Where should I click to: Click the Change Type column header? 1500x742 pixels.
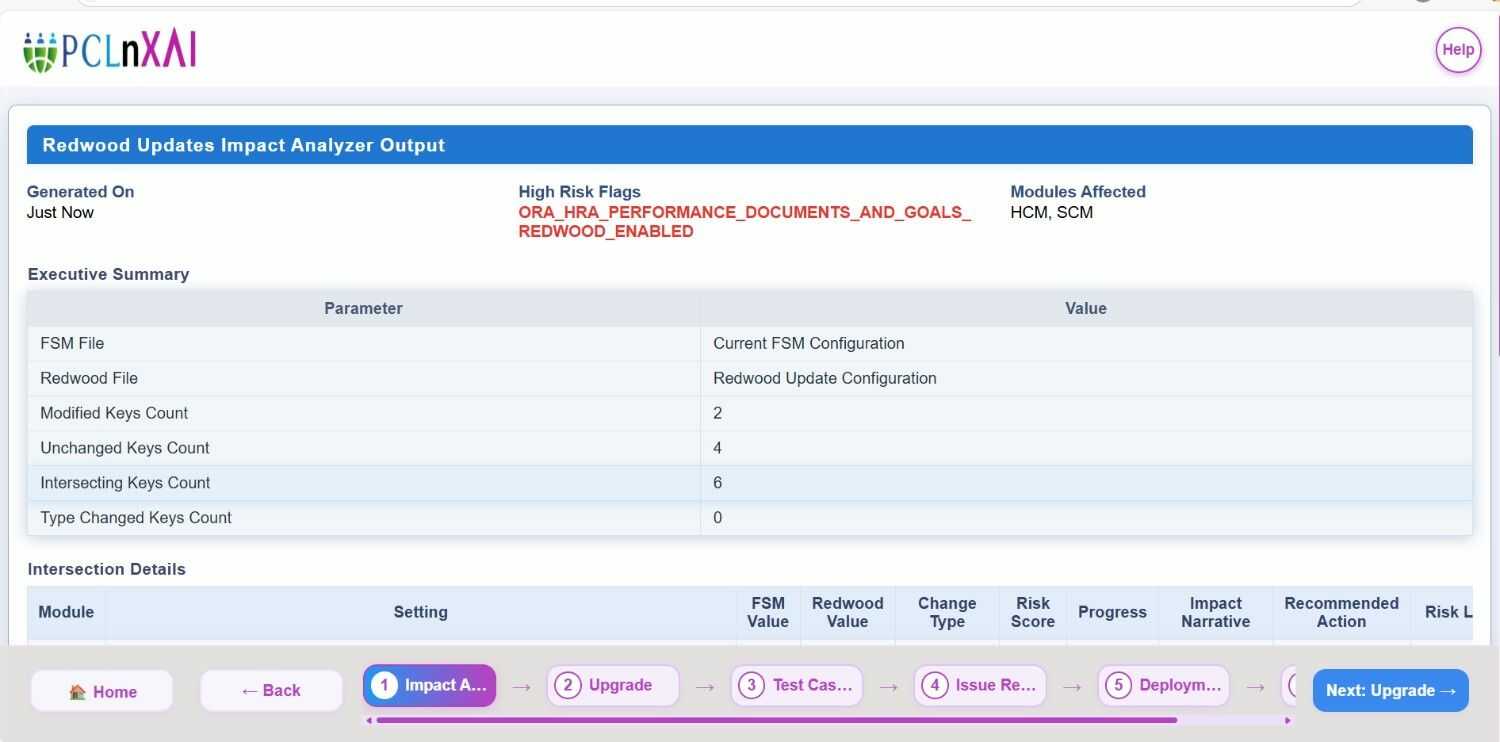coord(946,612)
